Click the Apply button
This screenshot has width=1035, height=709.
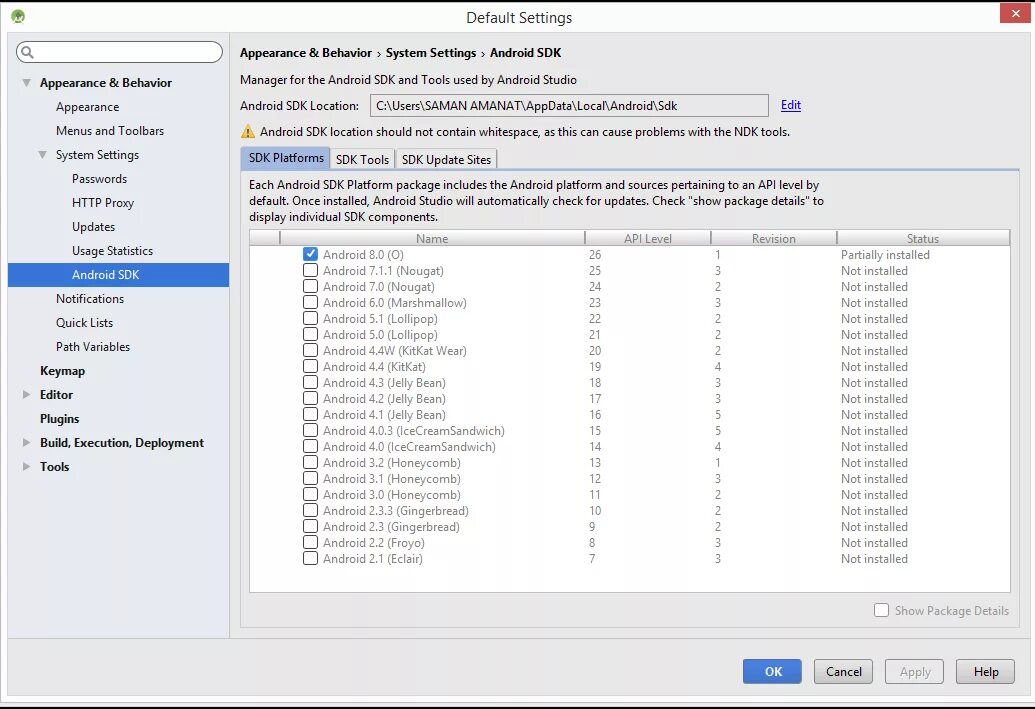coord(914,671)
